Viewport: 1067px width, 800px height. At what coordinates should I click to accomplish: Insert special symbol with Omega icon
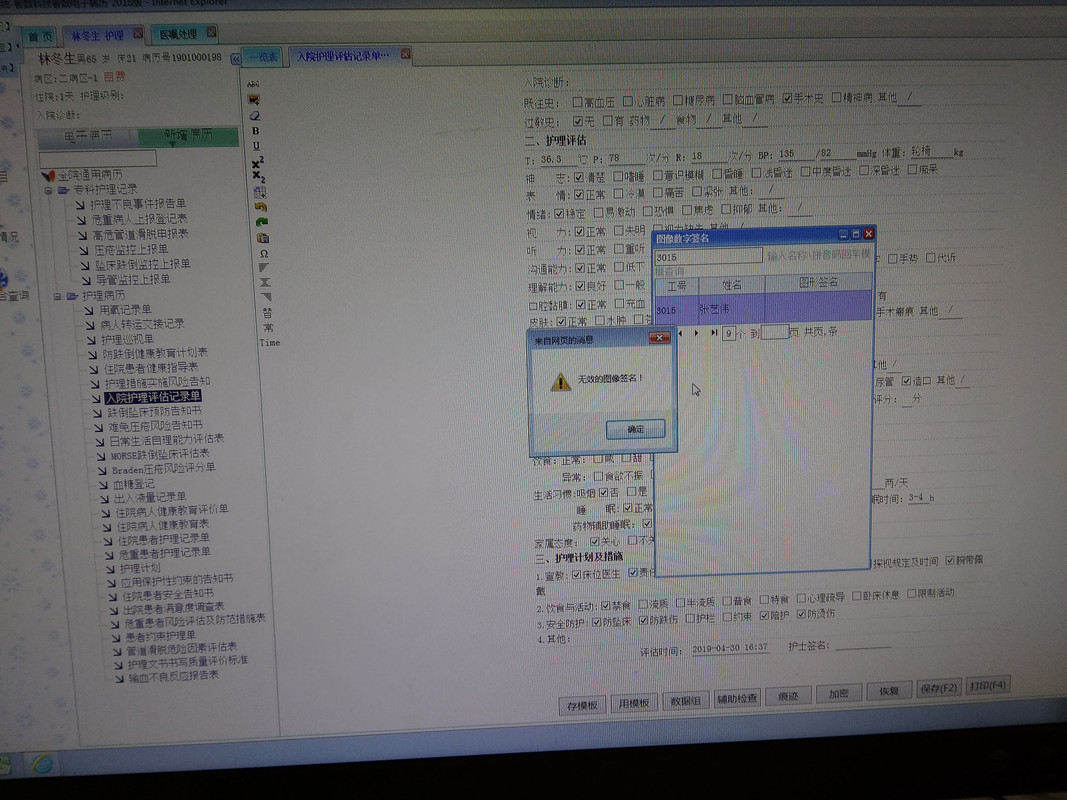(x=263, y=253)
